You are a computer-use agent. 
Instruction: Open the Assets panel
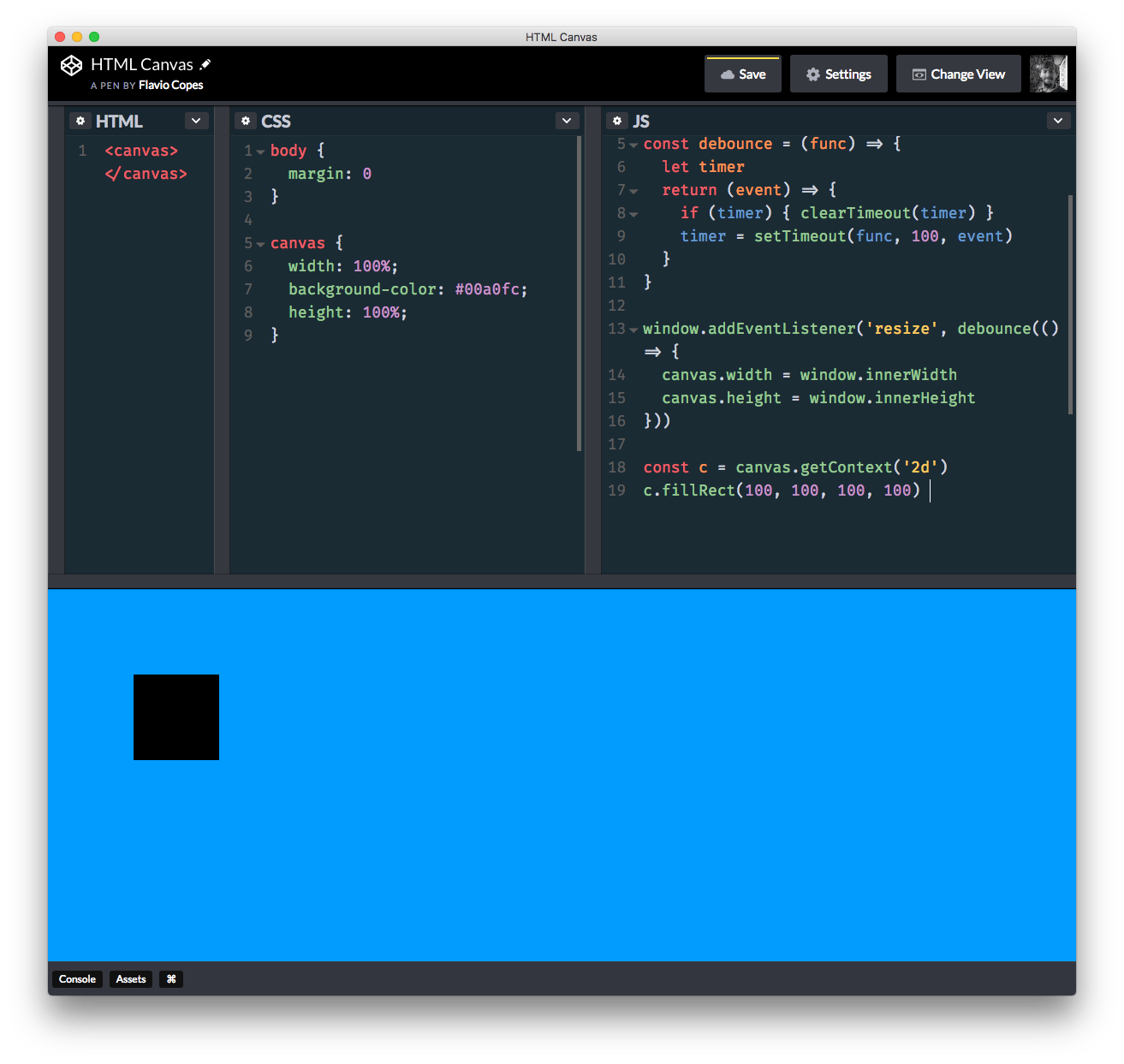[131, 979]
